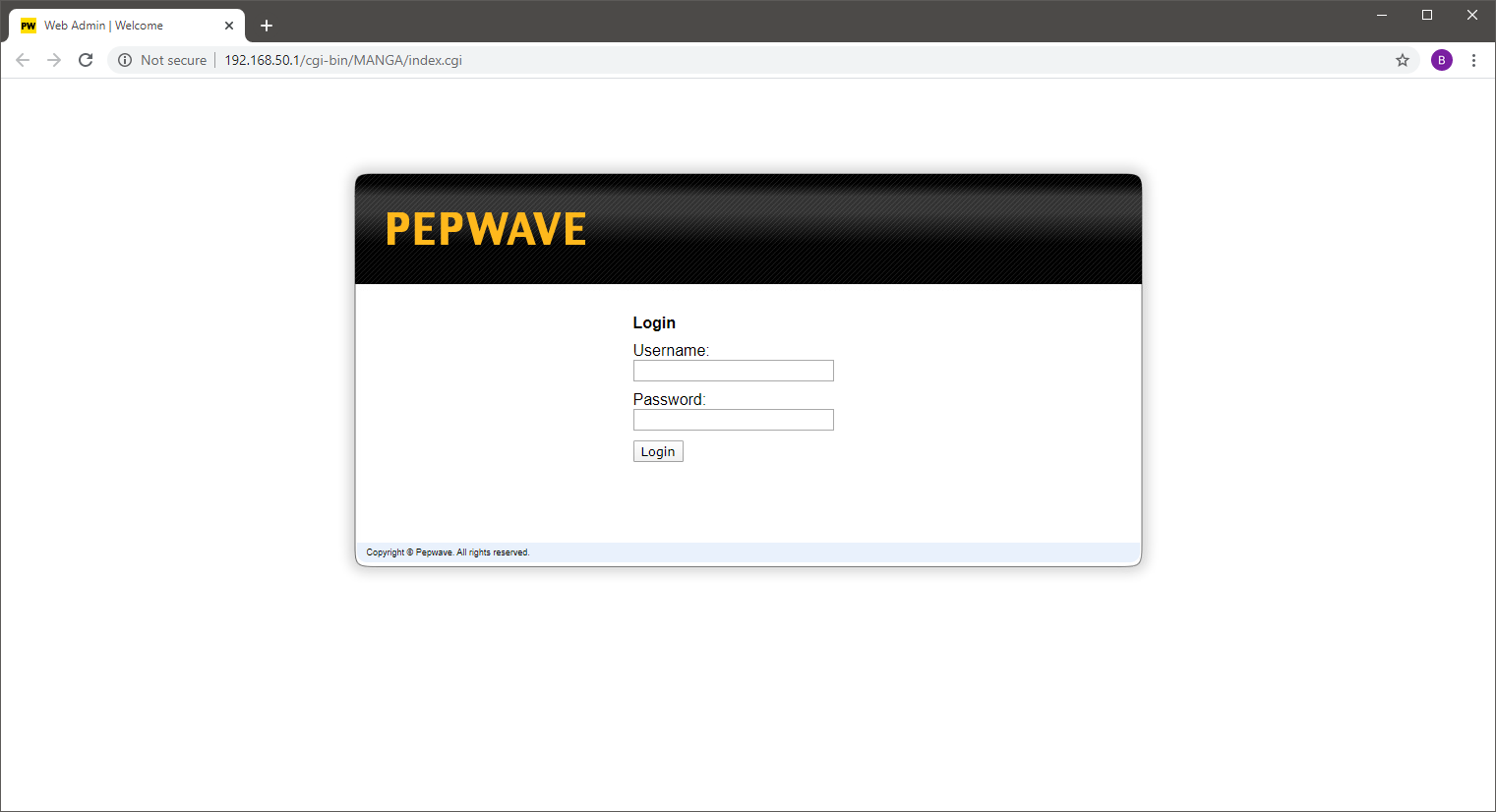Minimize the browser window
The image size is (1496, 812).
pyautogui.click(x=1382, y=15)
